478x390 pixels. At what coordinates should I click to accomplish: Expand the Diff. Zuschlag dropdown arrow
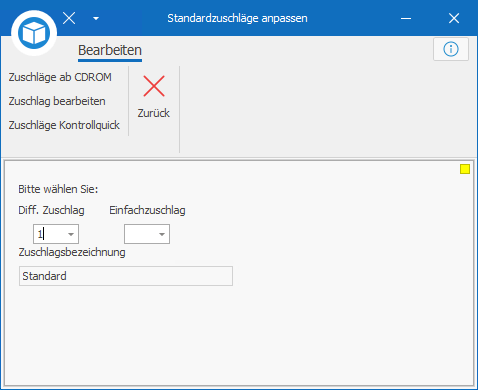[x=71, y=234]
